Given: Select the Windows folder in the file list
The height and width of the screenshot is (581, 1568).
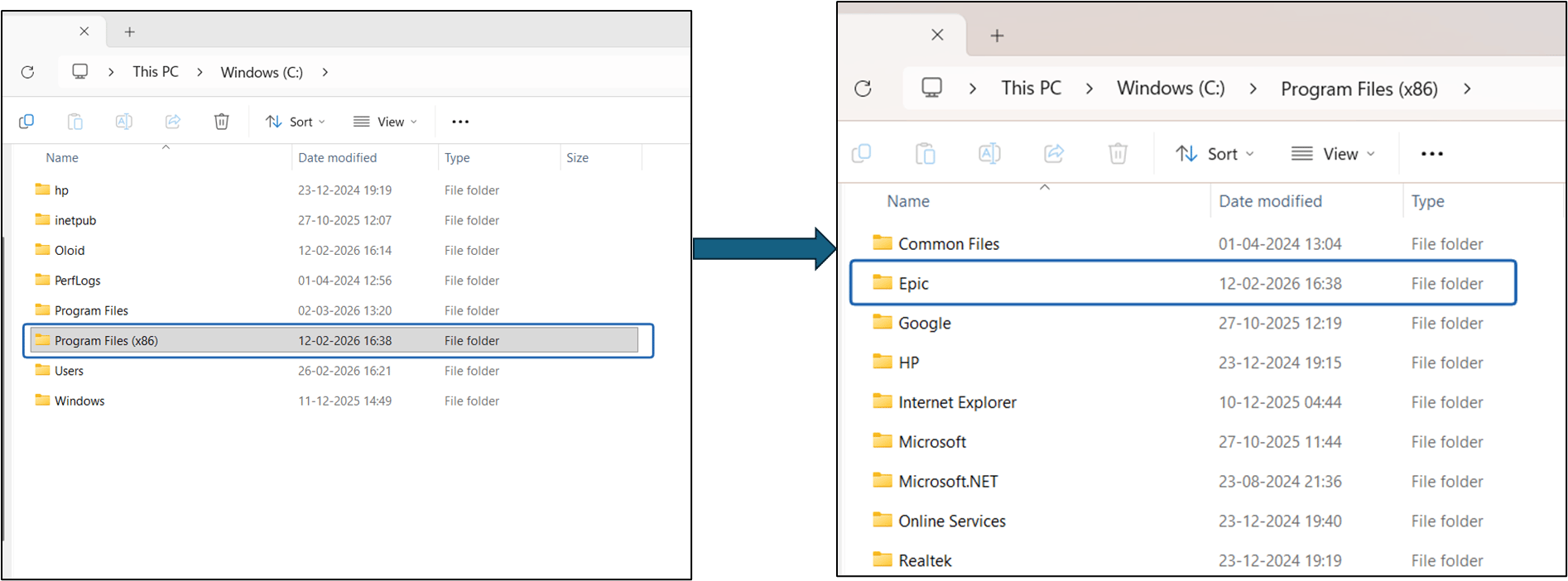Looking at the screenshot, I should [336, 401].
